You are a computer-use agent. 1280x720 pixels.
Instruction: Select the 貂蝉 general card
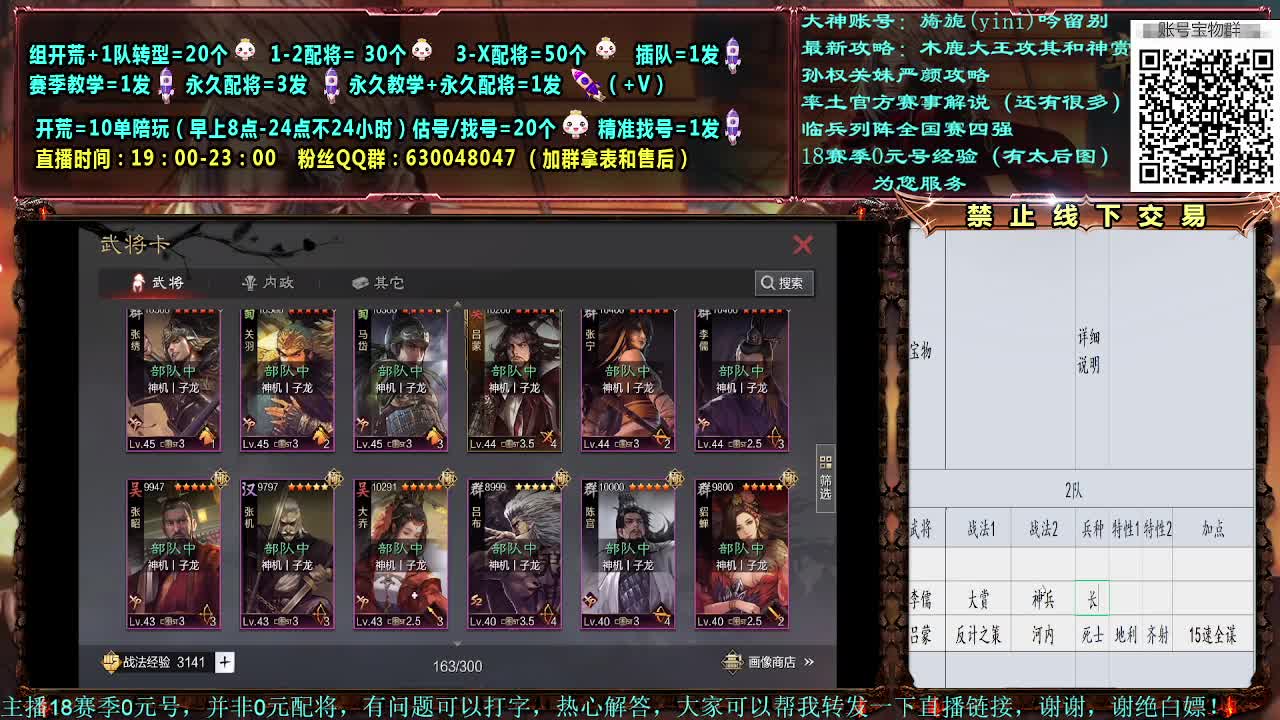742,555
